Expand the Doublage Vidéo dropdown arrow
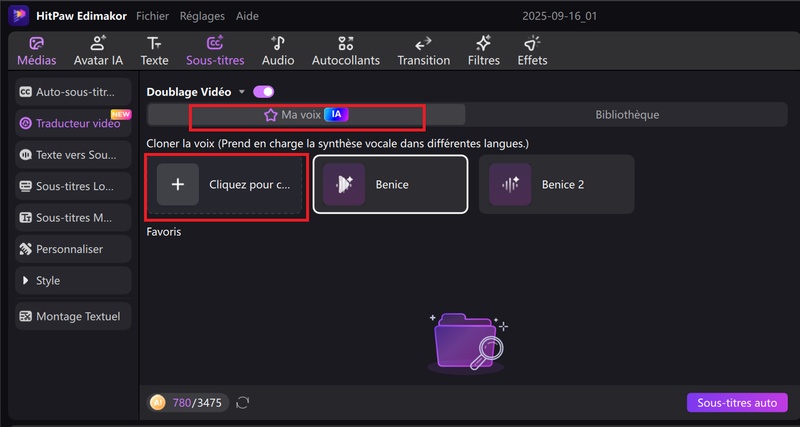The image size is (800, 427). [241, 92]
